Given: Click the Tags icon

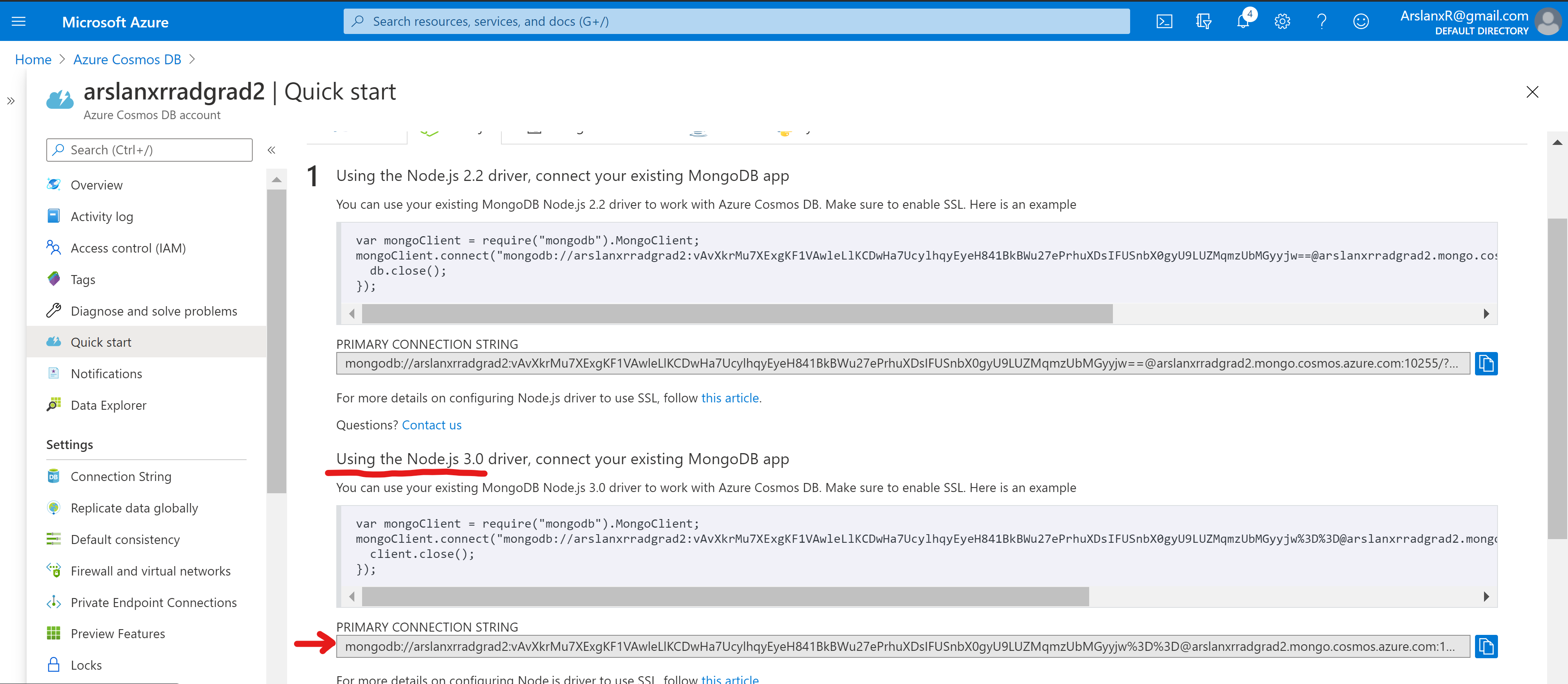Looking at the screenshot, I should coord(54,278).
